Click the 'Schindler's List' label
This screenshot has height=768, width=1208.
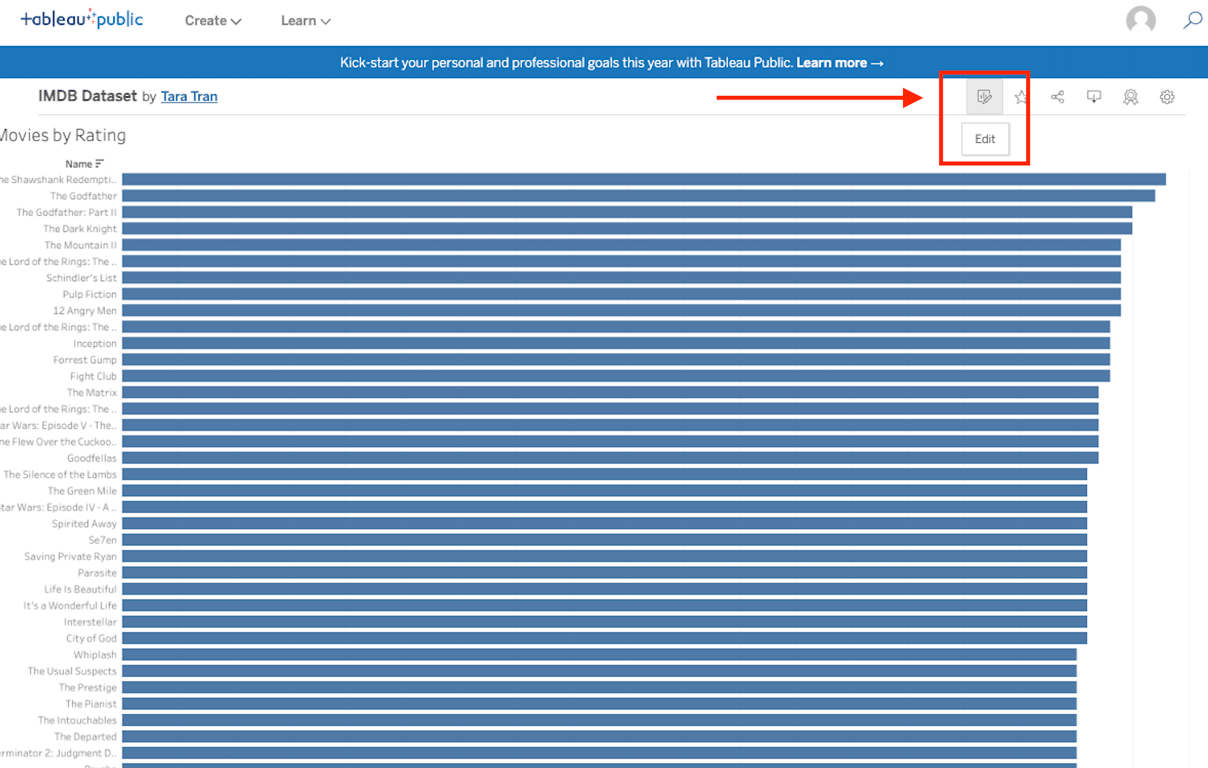coord(81,278)
